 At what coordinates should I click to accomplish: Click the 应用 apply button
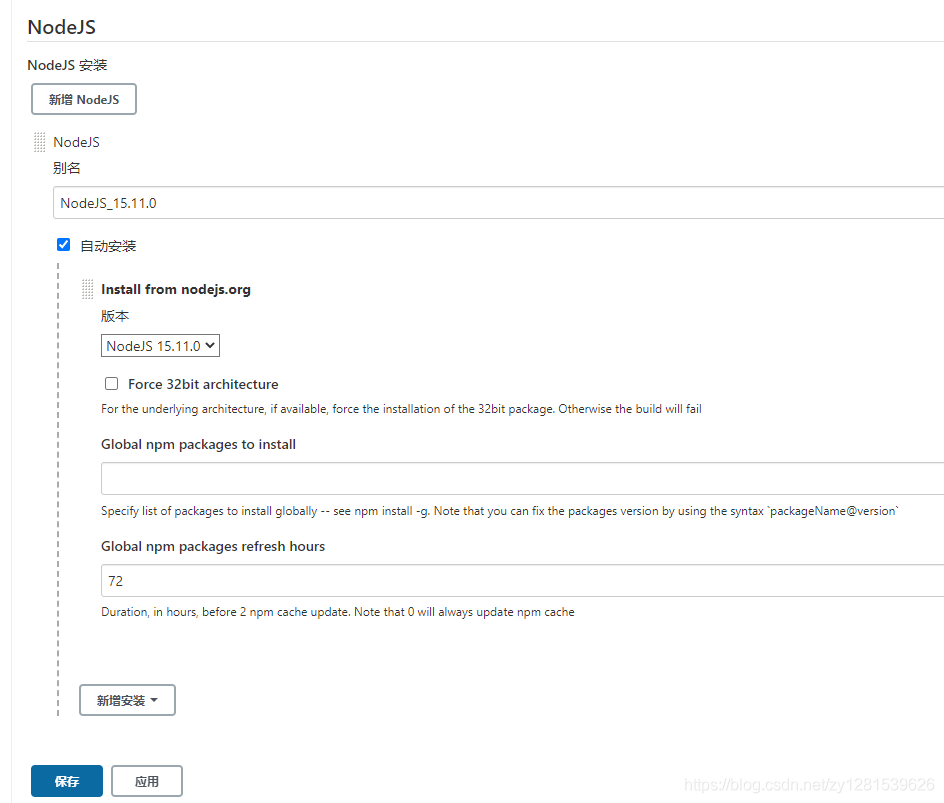point(147,781)
